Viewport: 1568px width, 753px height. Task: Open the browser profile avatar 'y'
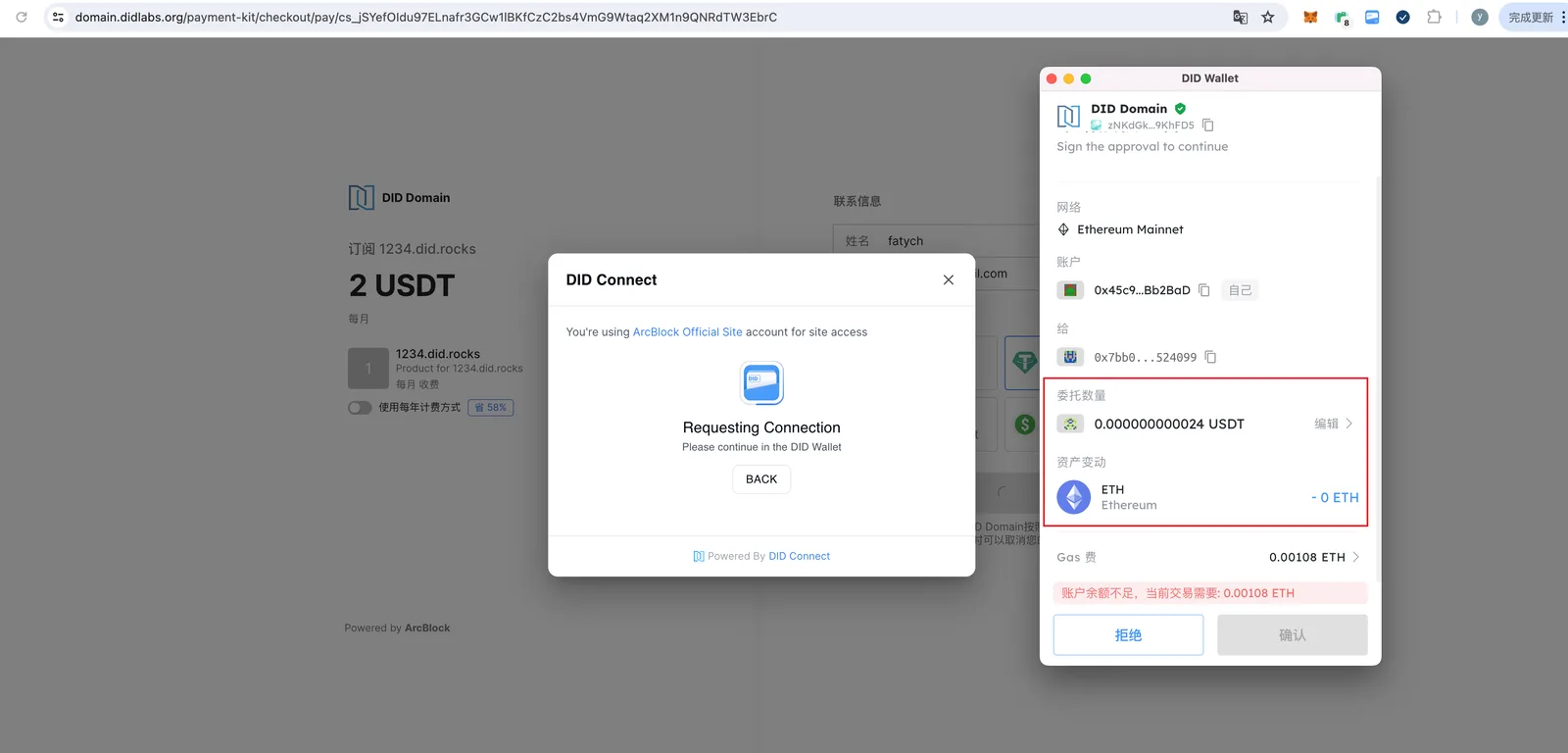coord(1480,17)
